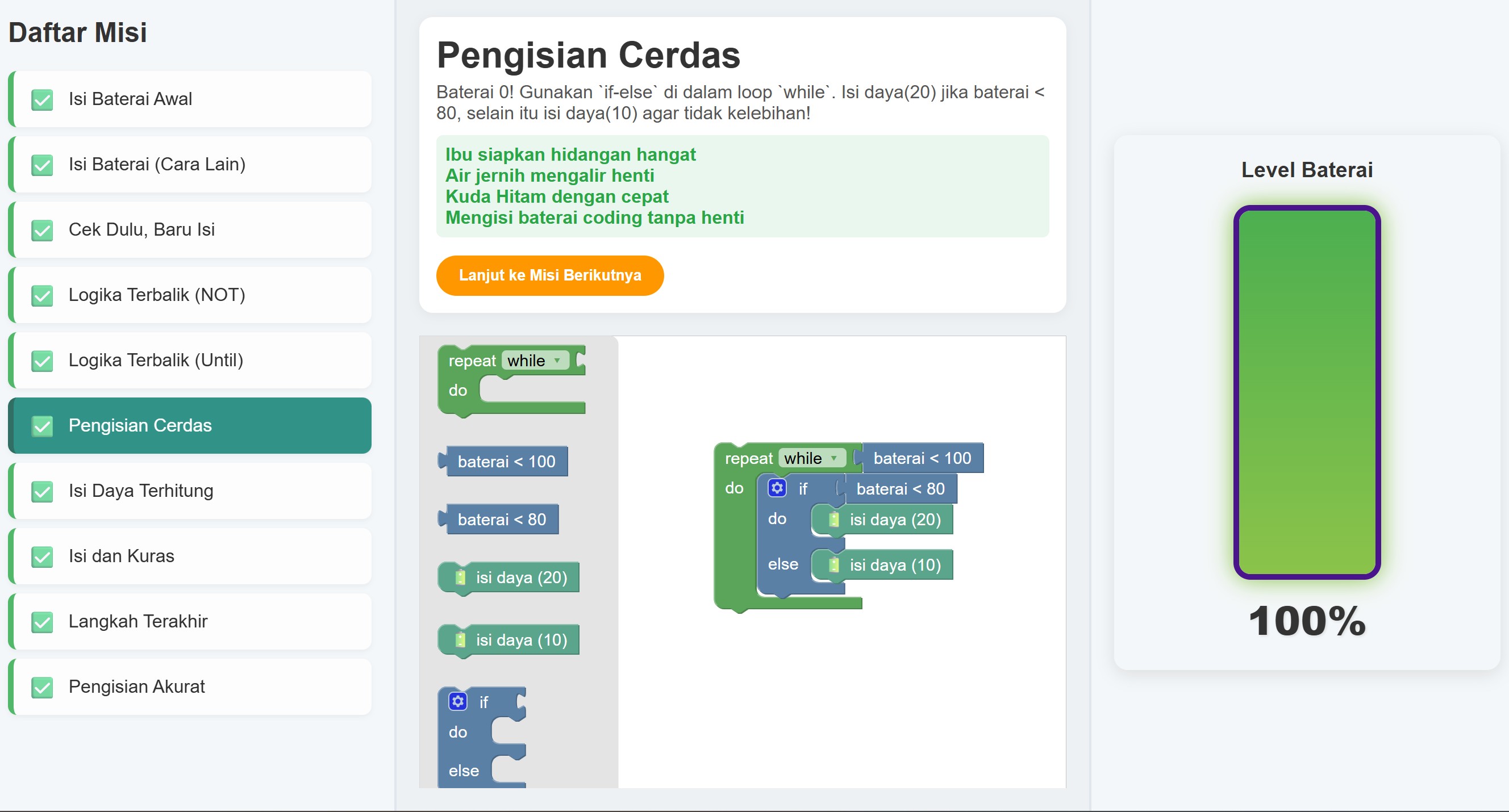This screenshot has height=812, width=1509.
Task: Click the battery icon on toolbox isi daya (20) block
Action: (x=461, y=577)
